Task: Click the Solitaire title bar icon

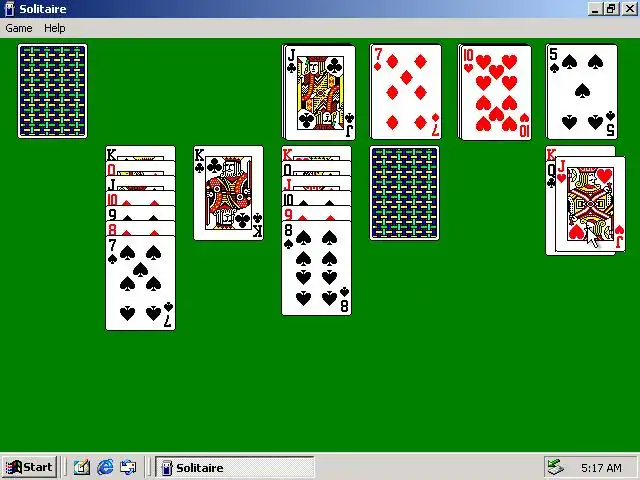Action: pyautogui.click(x=9, y=9)
